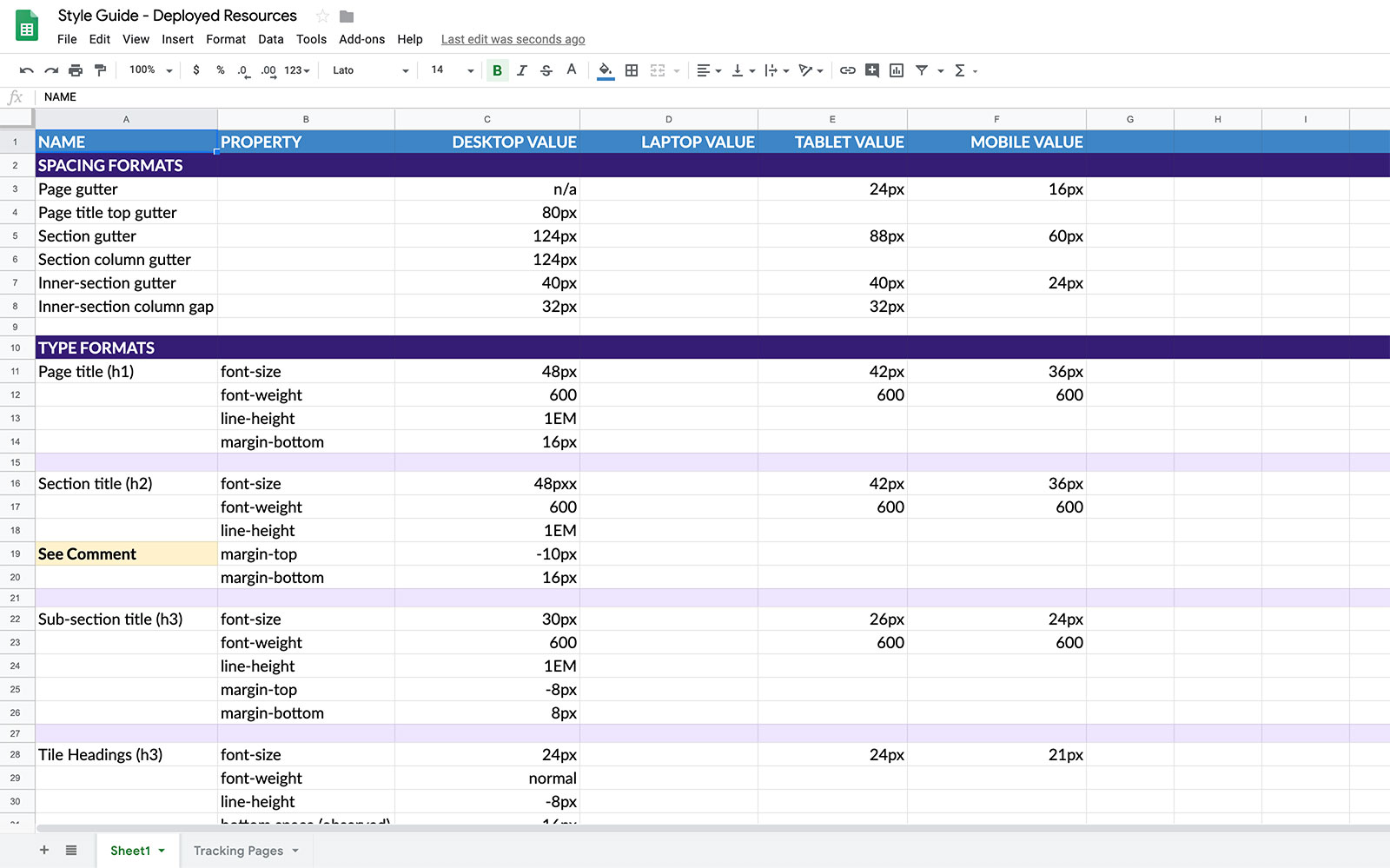Open the text rotation dropdown
This screenshot has height=868, width=1390.
click(811, 70)
